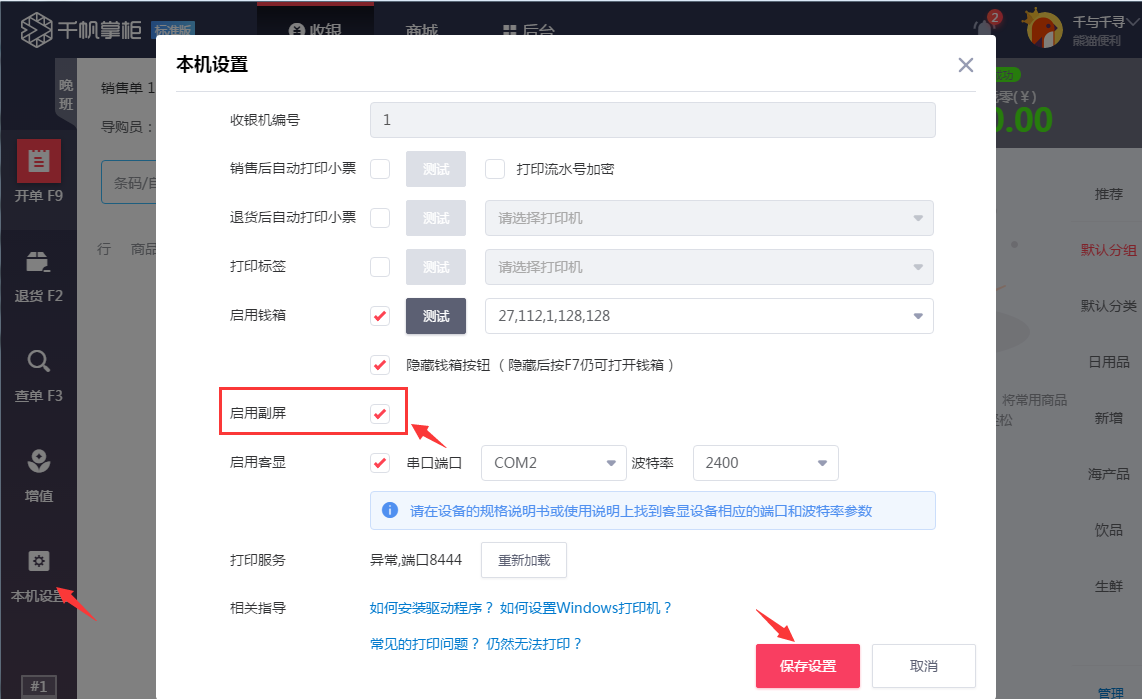Click the 千帆掌柜 logo icon

[35, 26]
